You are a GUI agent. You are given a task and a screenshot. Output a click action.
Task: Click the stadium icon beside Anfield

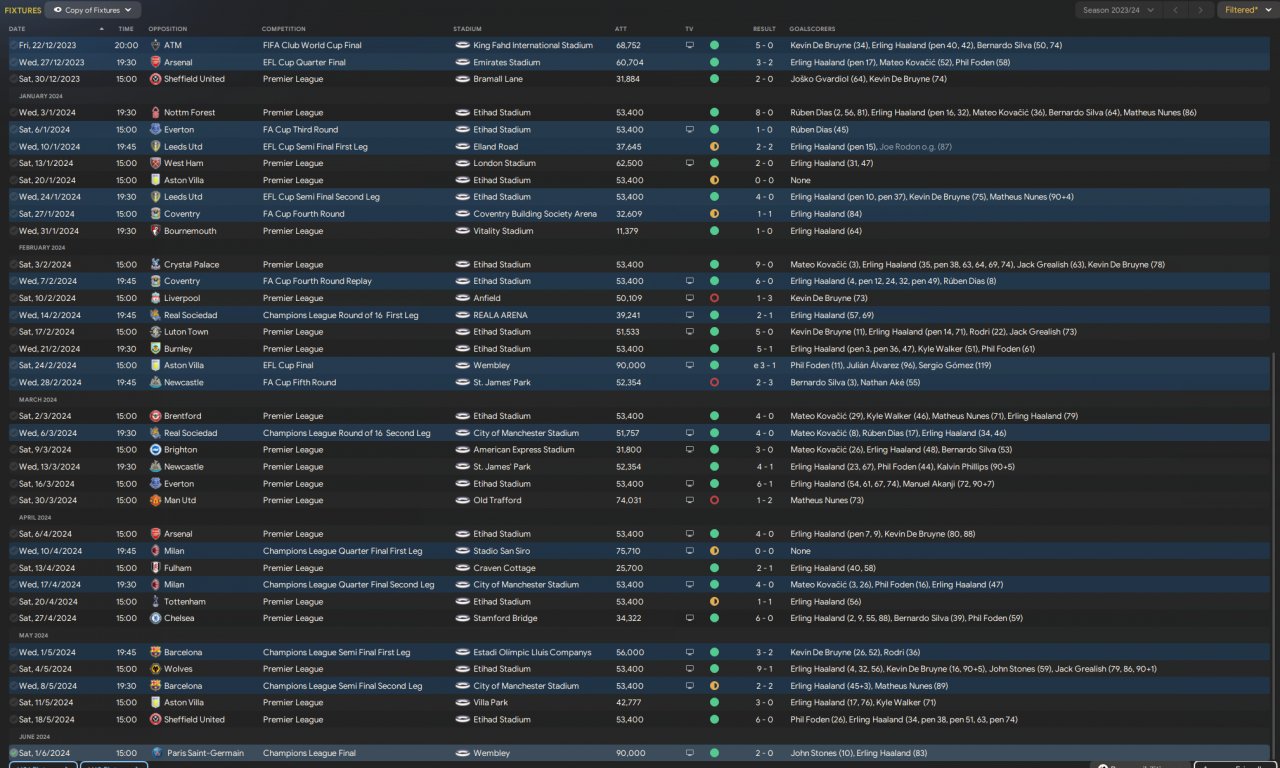pyautogui.click(x=462, y=298)
